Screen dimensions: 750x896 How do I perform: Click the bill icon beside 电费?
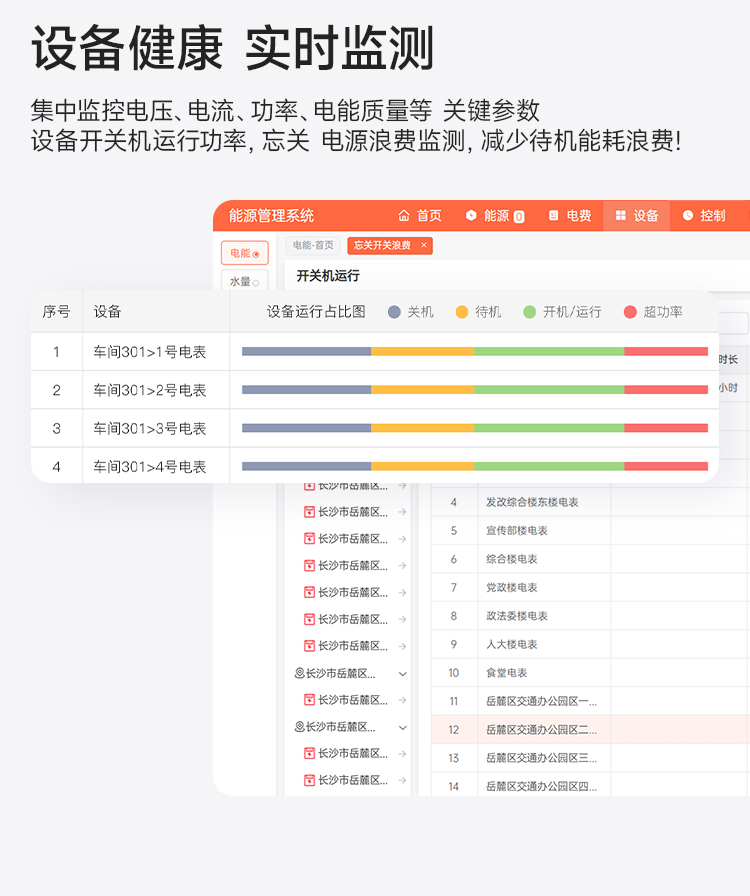pyautogui.click(x=553, y=215)
